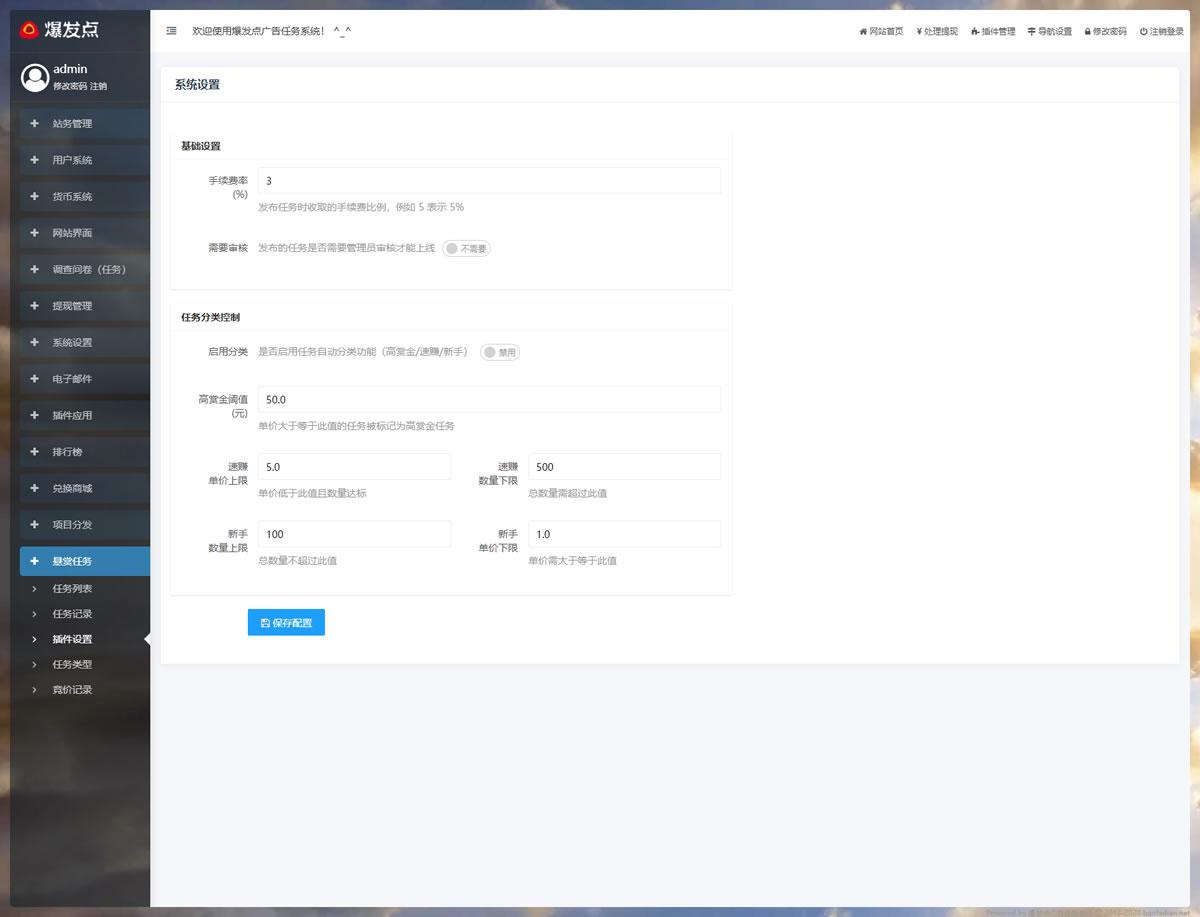Image resolution: width=1200 pixels, height=917 pixels.
Task: Click the 保存配置 button
Action: point(286,623)
